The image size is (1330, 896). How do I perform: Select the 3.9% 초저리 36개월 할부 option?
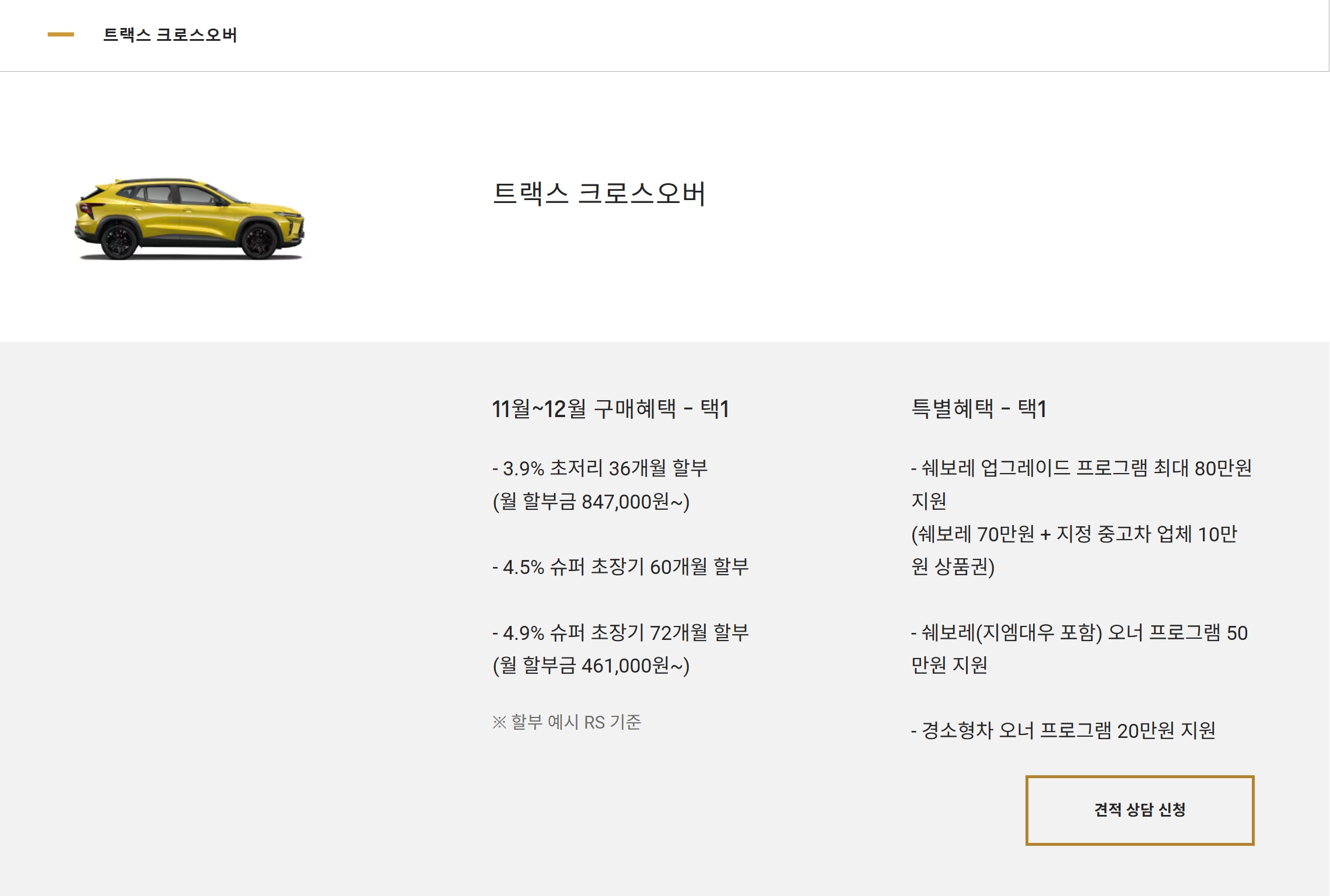click(600, 468)
